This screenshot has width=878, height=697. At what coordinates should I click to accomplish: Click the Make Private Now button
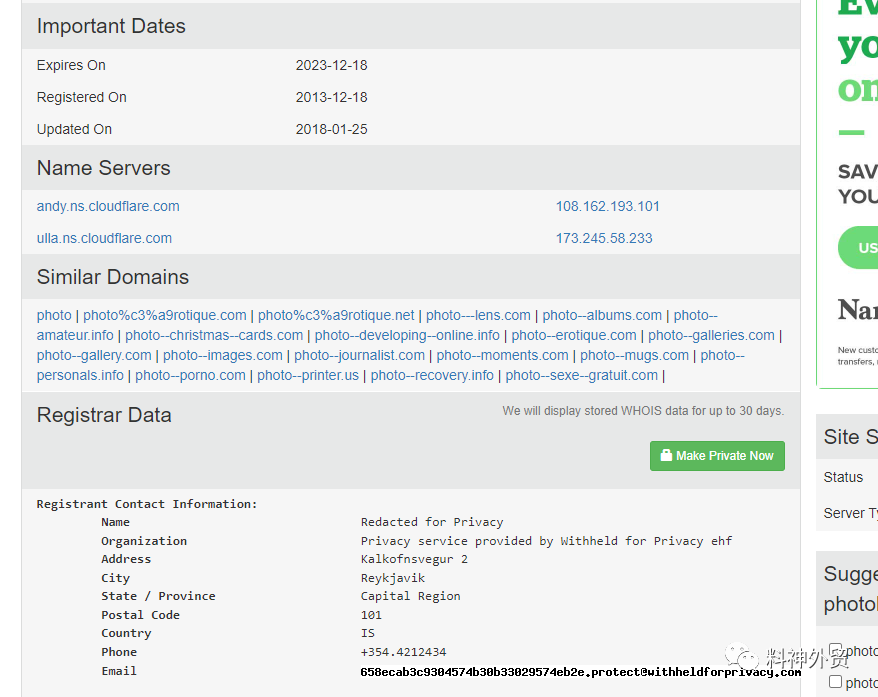pyautogui.click(x=717, y=456)
